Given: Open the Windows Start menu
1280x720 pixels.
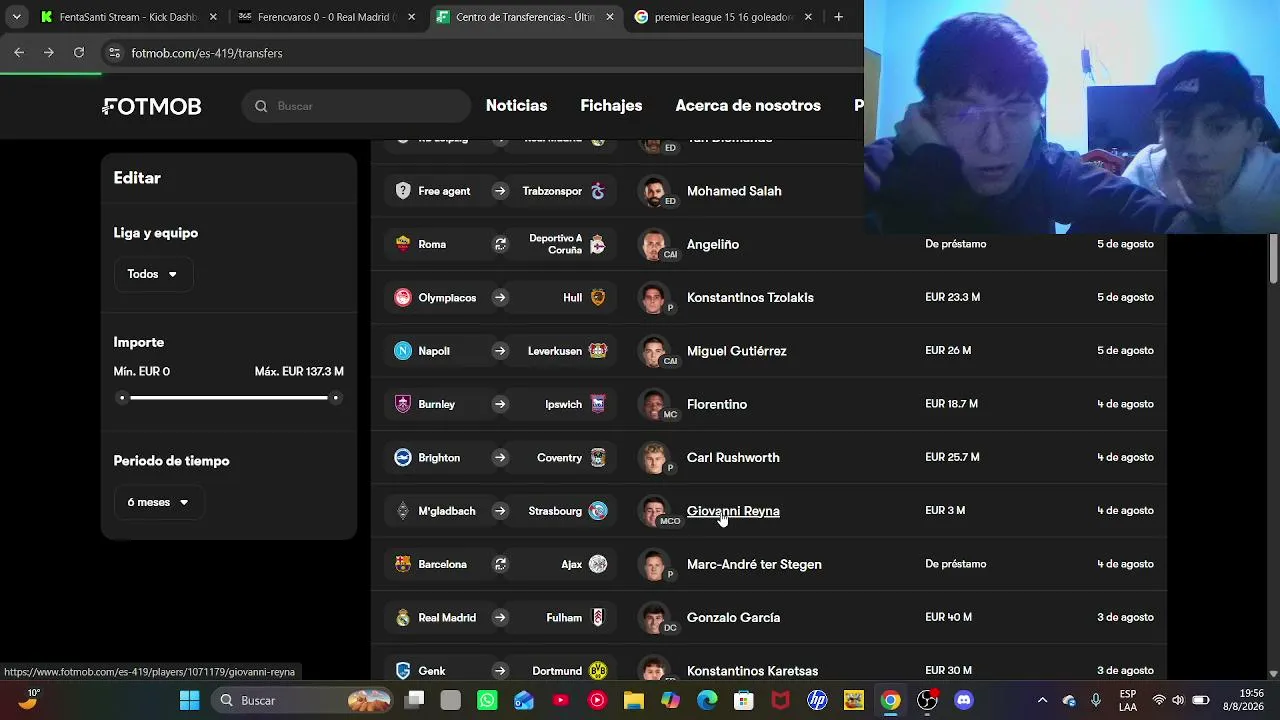Looking at the screenshot, I should pos(190,700).
